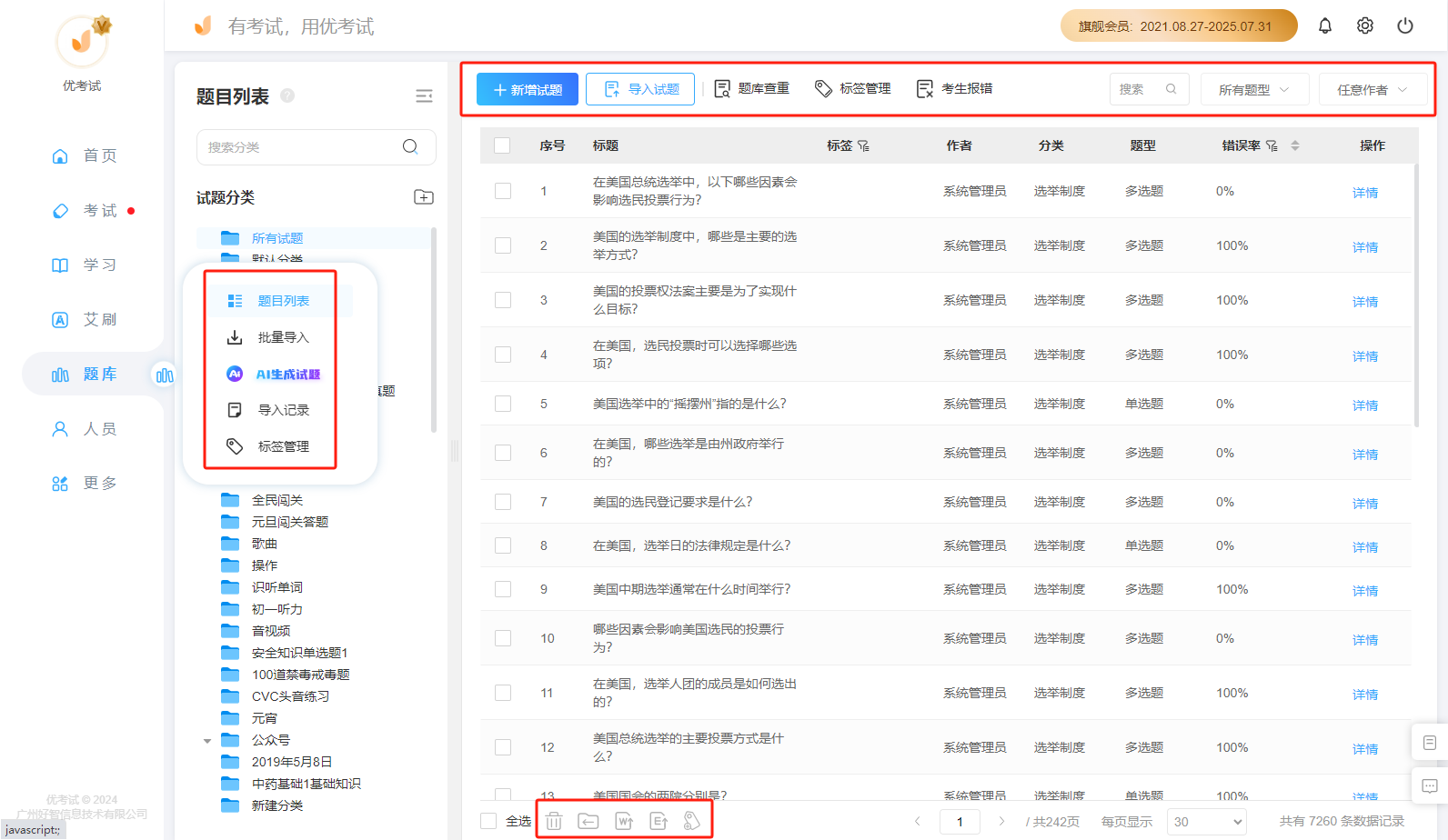Check the checkbox for question 11

tap(503, 693)
